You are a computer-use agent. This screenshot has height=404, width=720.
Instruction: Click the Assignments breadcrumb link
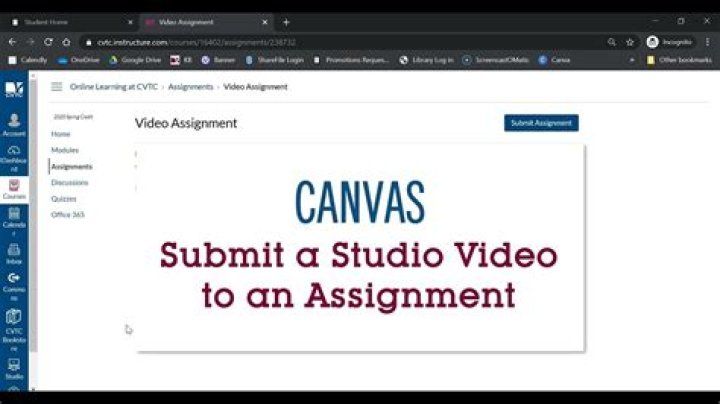point(190,87)
